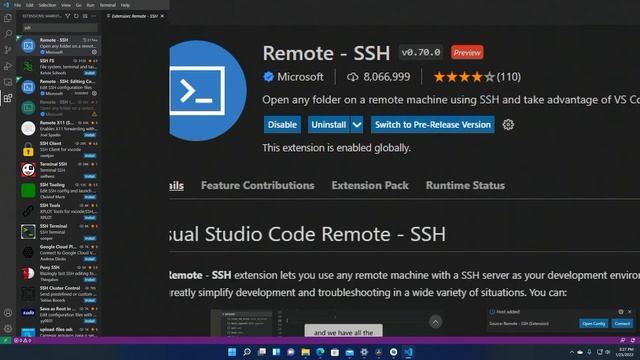Install the Pony SSH extension
Viewport: 640px width, 360px height.
coord(90,280)
